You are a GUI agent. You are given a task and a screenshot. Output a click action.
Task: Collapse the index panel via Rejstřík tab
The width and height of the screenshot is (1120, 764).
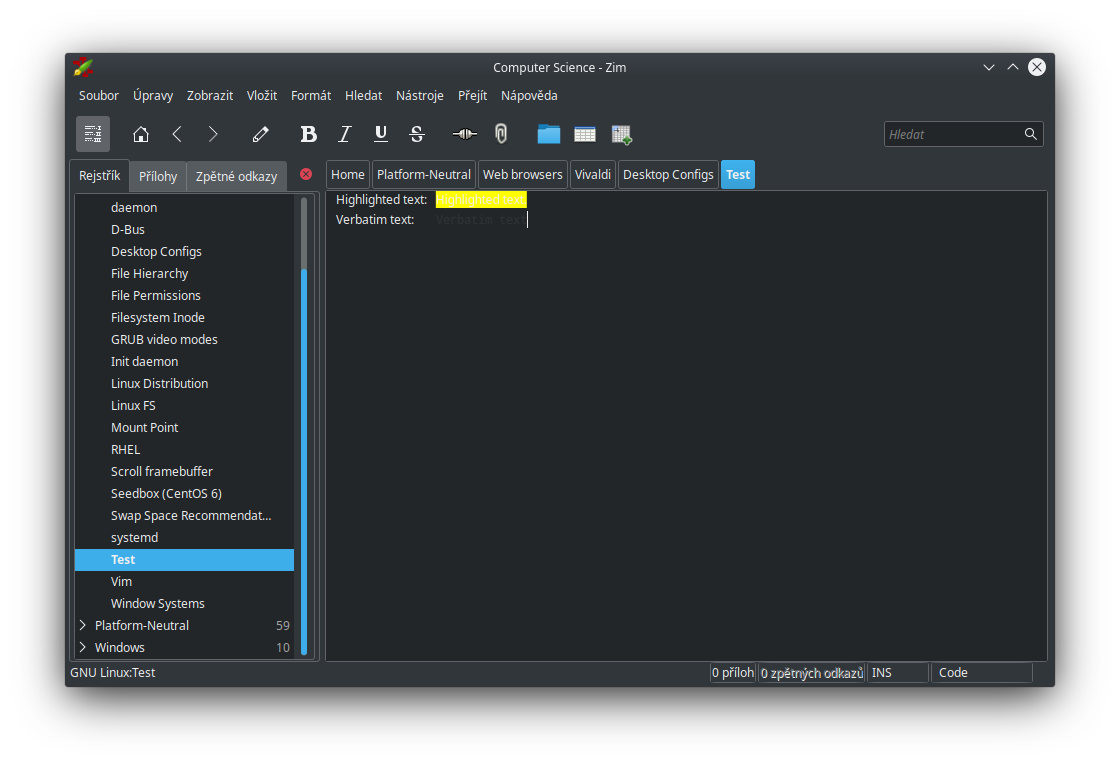point(99,175)
